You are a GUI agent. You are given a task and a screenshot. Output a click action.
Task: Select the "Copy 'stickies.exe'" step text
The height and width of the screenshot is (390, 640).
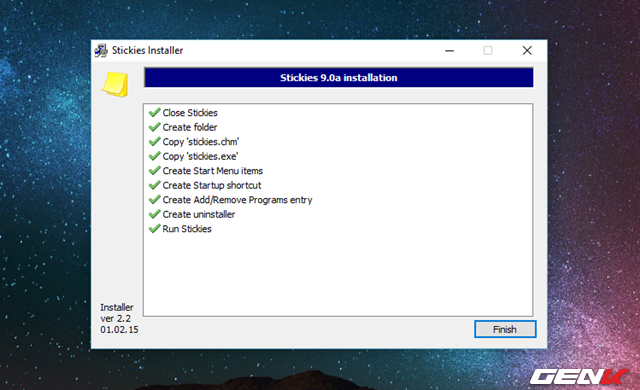click(200, 156)
